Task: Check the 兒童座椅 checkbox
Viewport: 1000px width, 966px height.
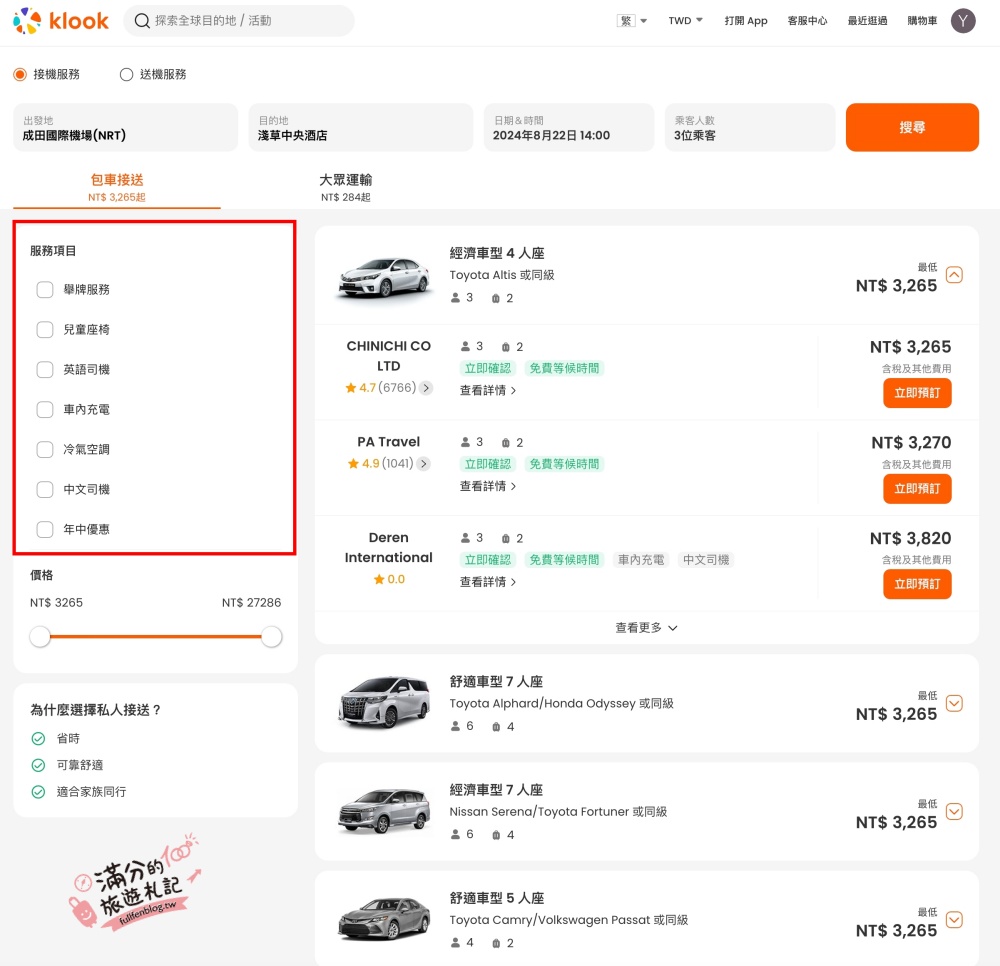Action: coord(45,330)
